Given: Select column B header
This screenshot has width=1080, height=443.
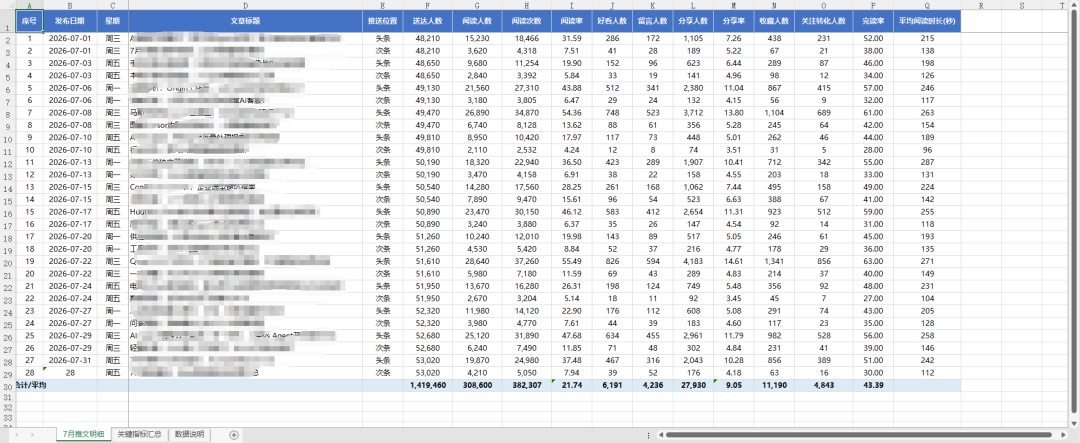Looking at the screenshot, I should coord(70,5).
